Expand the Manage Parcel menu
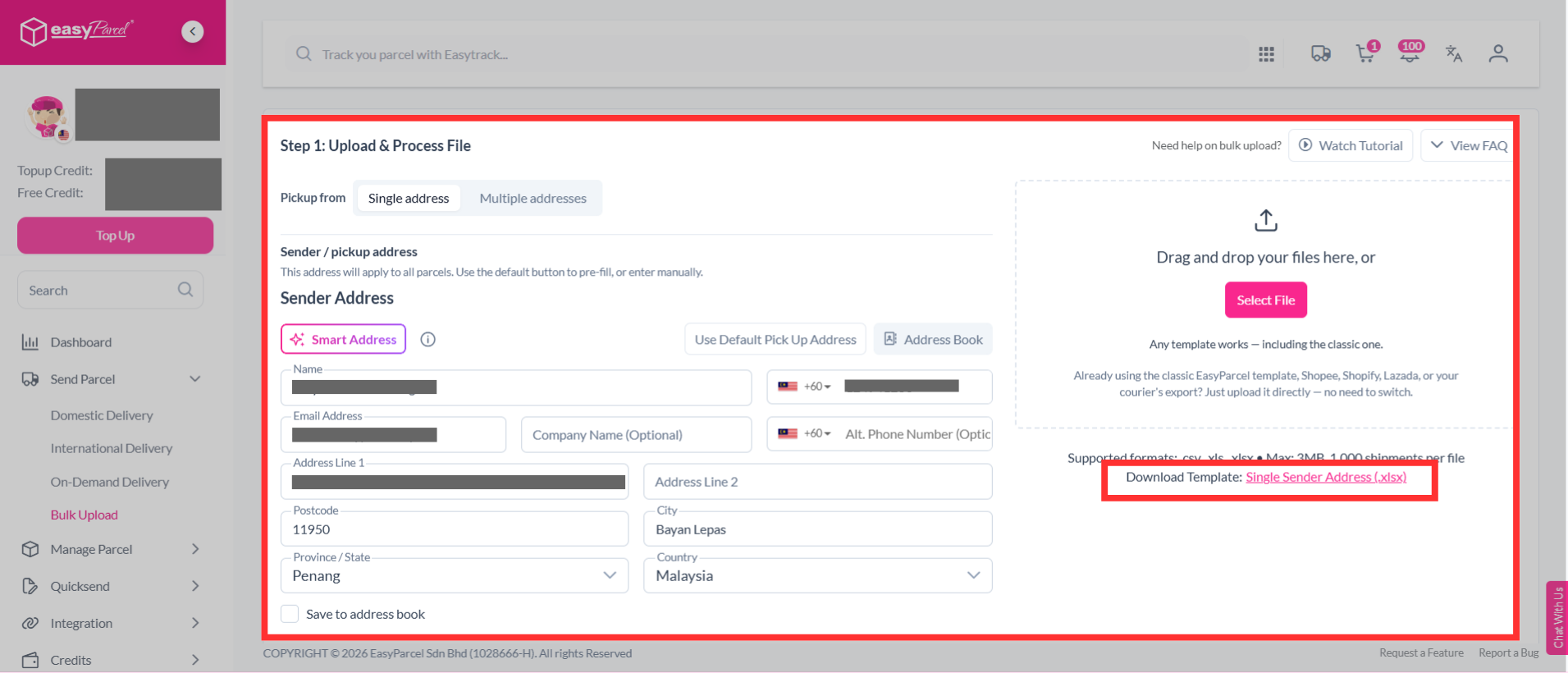The width and height of the screenshot is (1568, 673). pyautogui.click(x=112, y=549)
